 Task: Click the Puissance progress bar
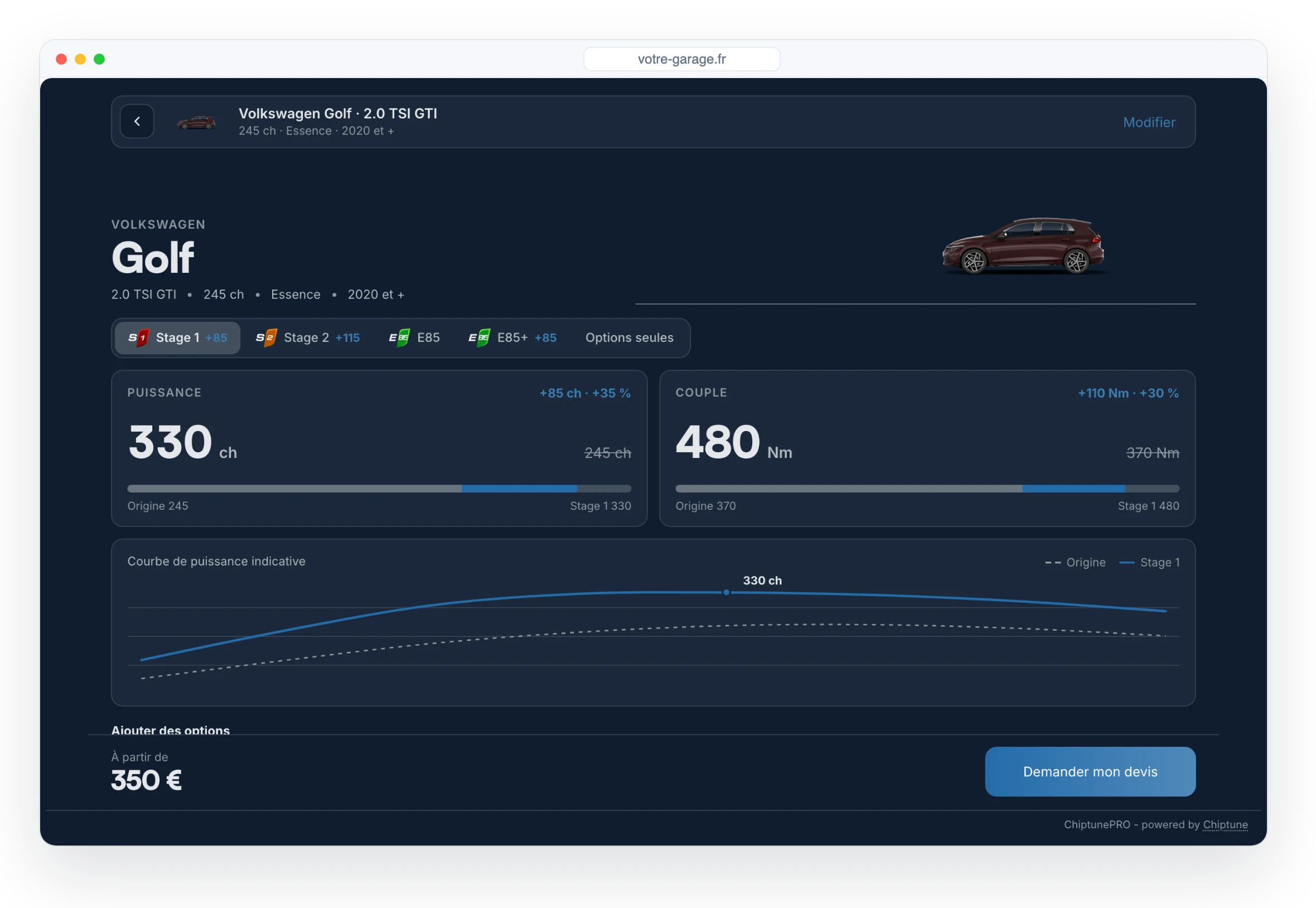click(379, 489)
